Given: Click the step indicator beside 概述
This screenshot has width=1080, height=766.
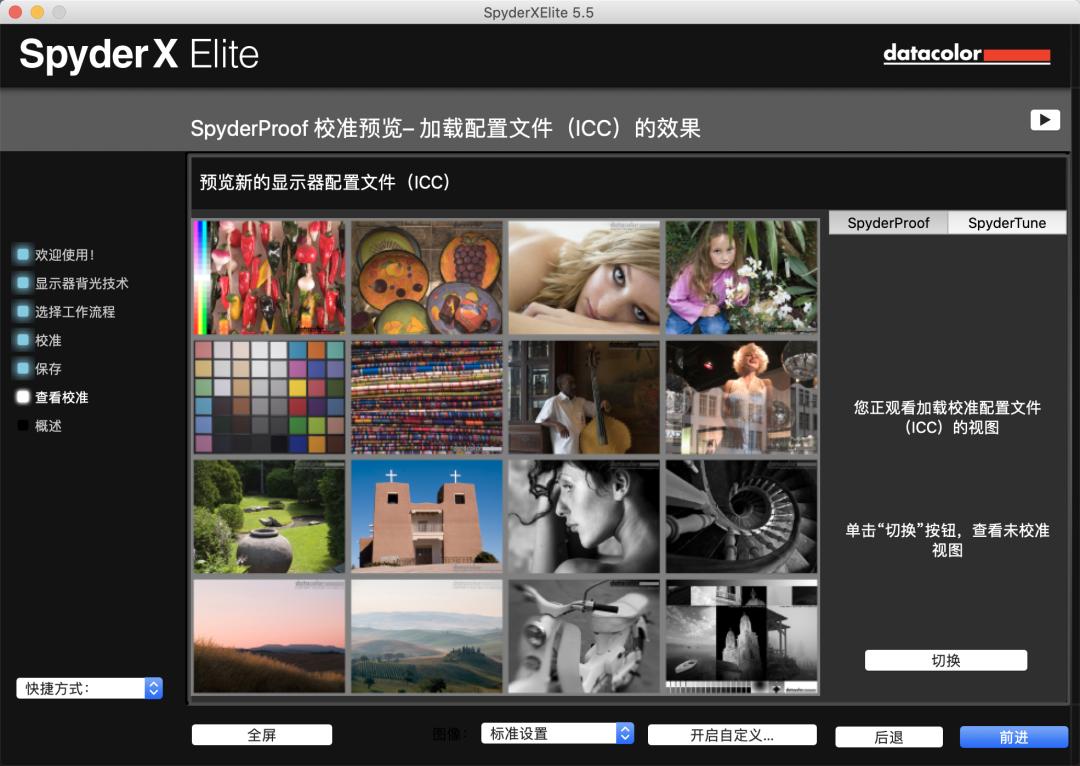Looking at the screenshot, I should 23,426.
